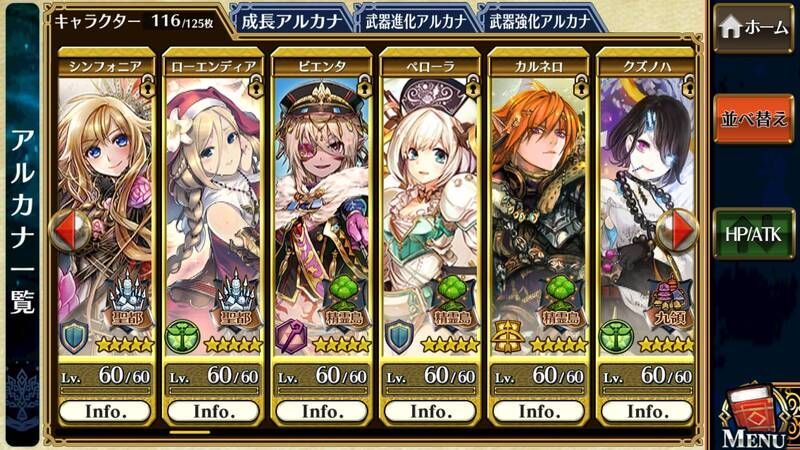Toggle the lock on ビエンタ card
This screenshot has height=450, width=800.
click(x=364, y=86)
